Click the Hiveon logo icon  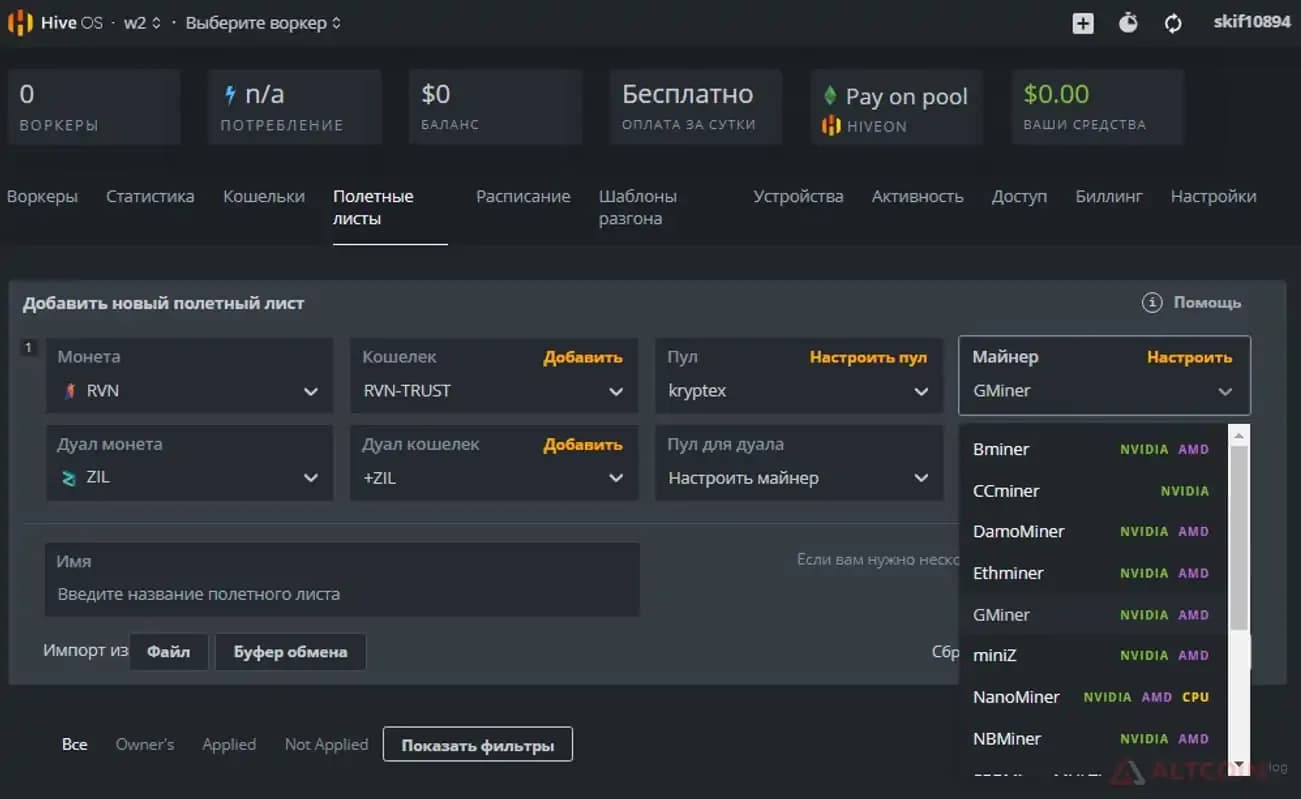pos(831,126)
